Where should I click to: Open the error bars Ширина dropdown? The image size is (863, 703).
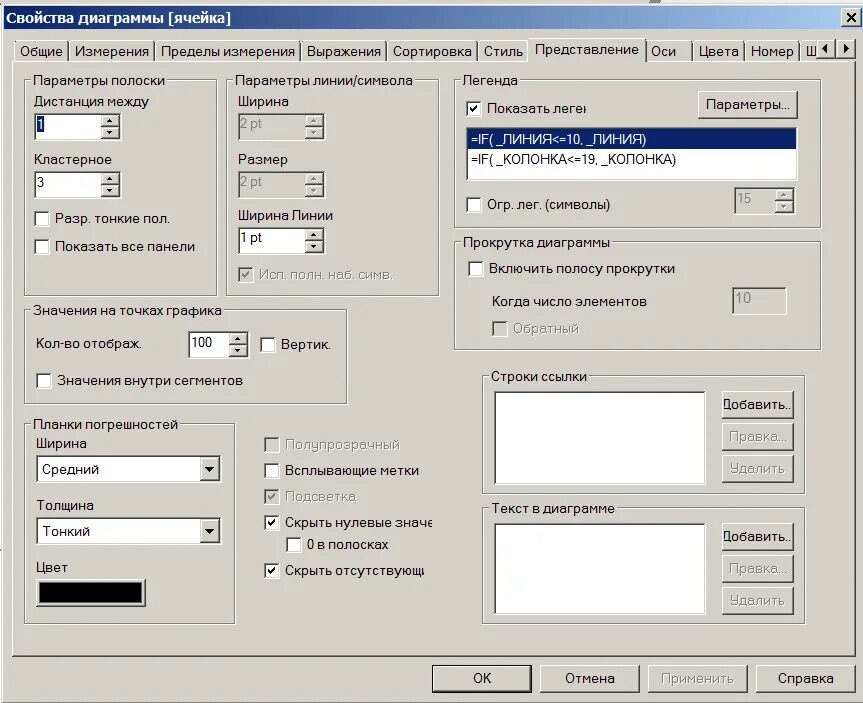(x=128, y=469)
